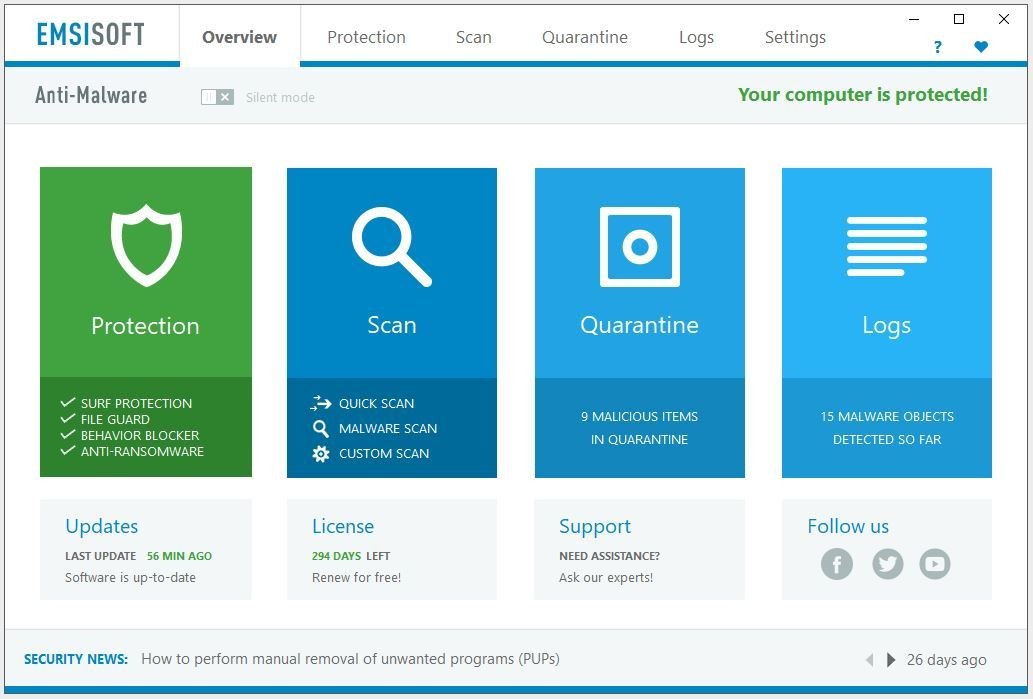The image size is (1033, 699).
Task: Show next security news with right arrow
Action: click(x=891, y=660)
